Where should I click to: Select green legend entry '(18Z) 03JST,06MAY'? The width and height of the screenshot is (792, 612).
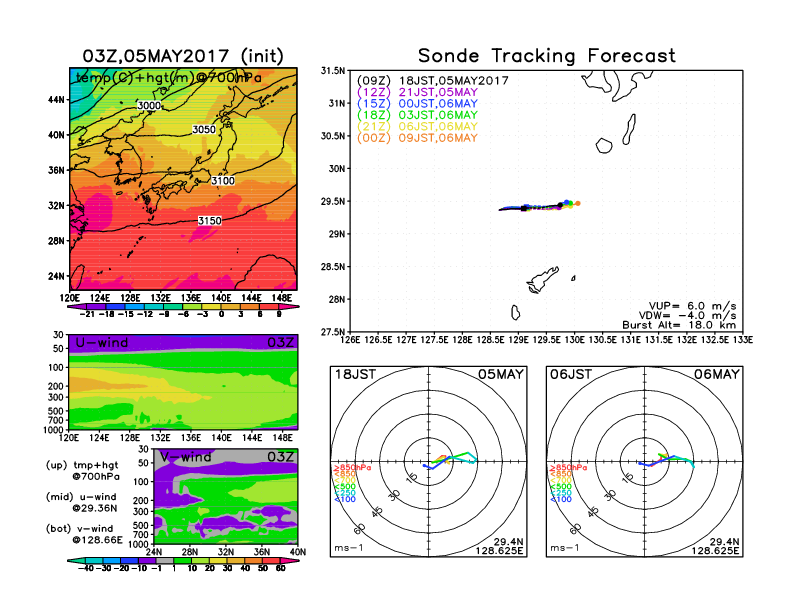pyautogui.click(x=417, y=115)
